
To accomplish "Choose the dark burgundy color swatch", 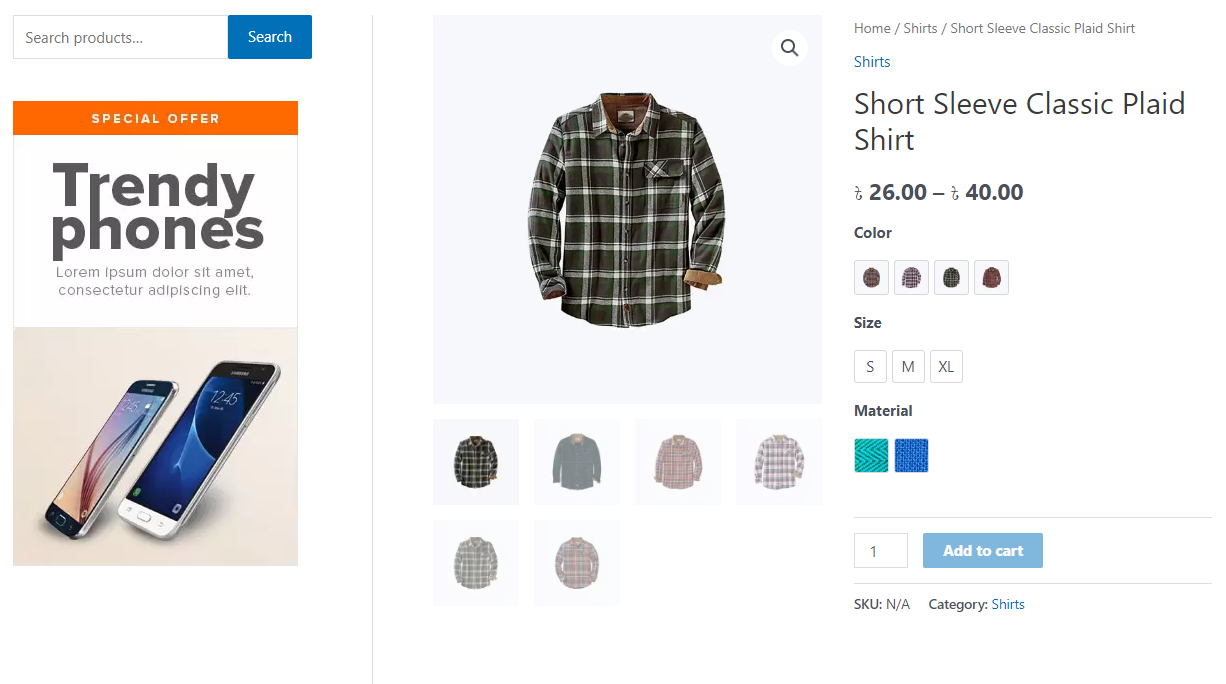I will (991, 277).
